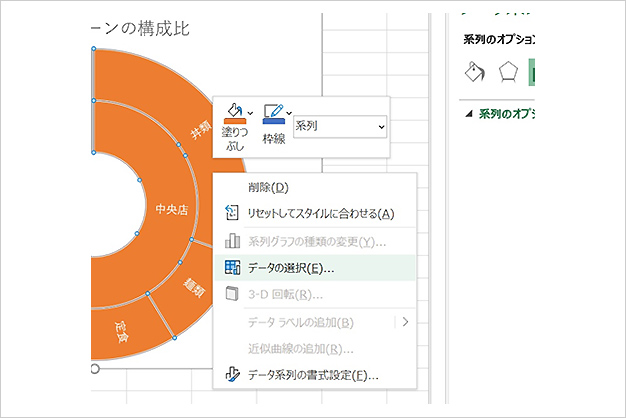Select データの選択(E)... menu entry

(x=290, y=268)
